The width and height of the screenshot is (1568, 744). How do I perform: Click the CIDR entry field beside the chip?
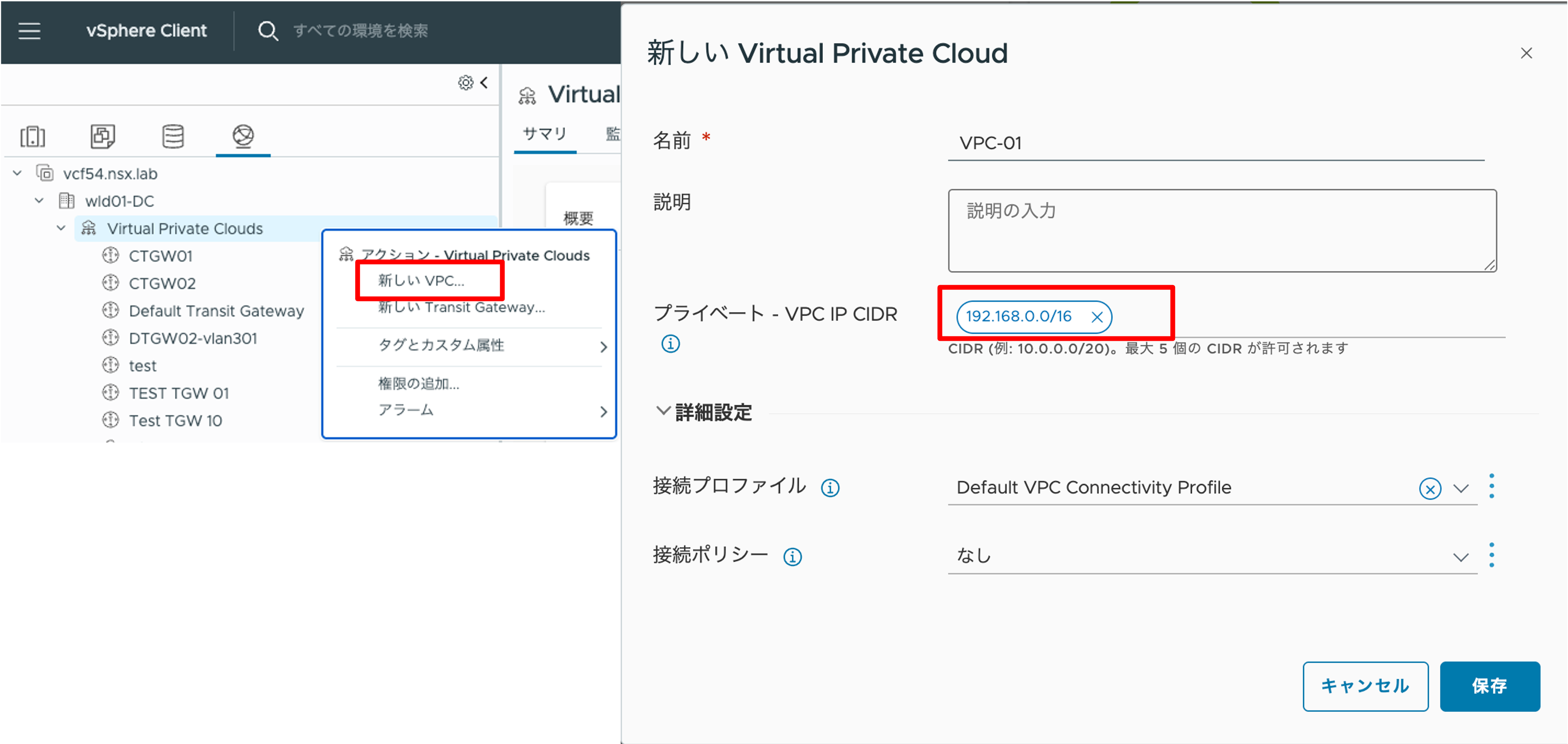1309,317
